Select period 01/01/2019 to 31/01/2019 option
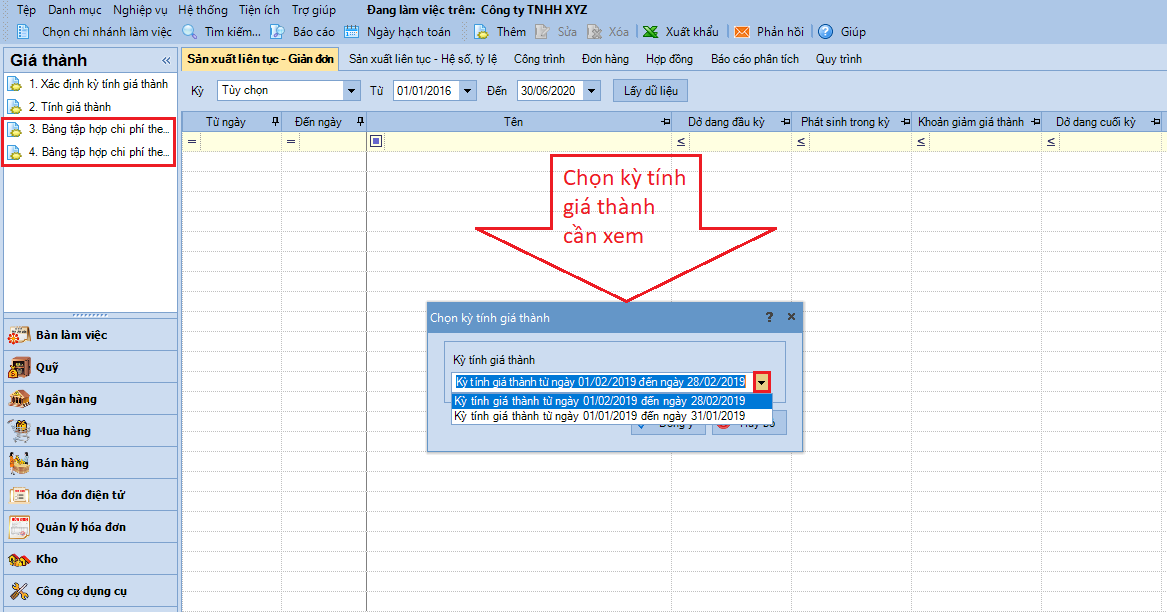Image resolution: width=1167 pixels, height=612 pixels. coord(600,416)
